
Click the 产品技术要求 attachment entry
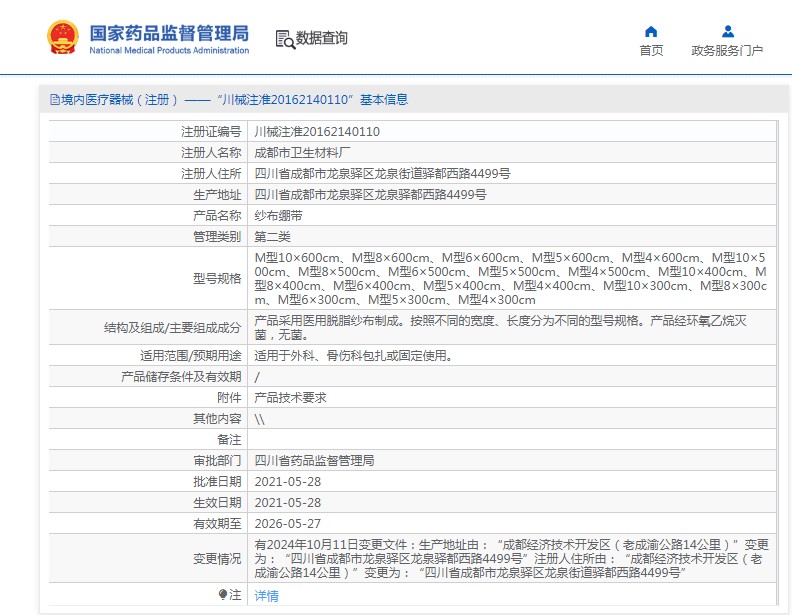point(290,397)
